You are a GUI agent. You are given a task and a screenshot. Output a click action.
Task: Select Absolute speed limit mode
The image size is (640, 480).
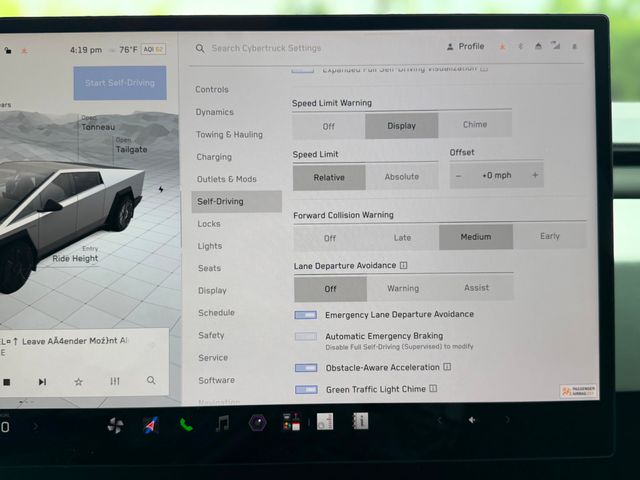[402, 176]
